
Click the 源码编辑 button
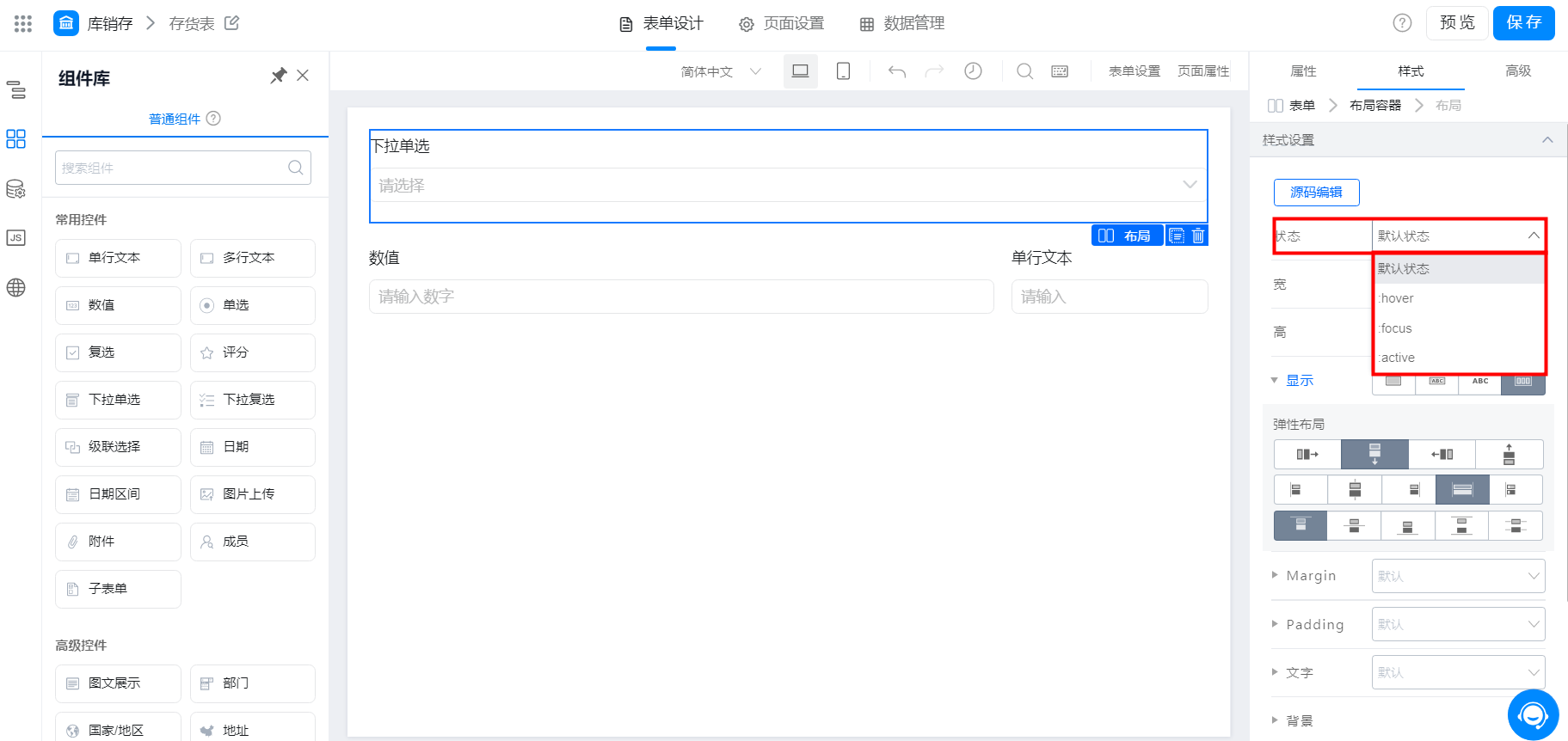point(1316,193)
